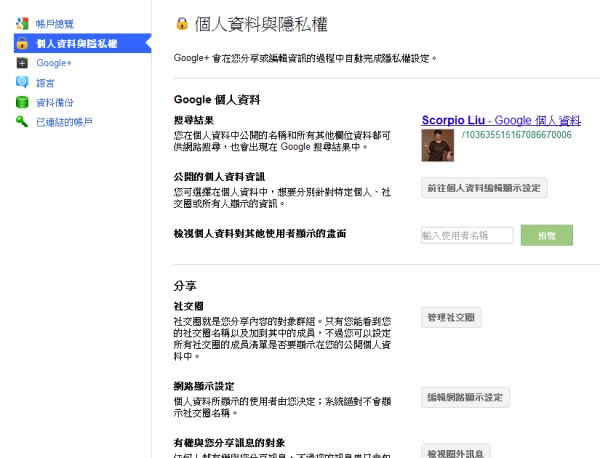Click the Google+ plus icon in the sidebar

(22, 62)
